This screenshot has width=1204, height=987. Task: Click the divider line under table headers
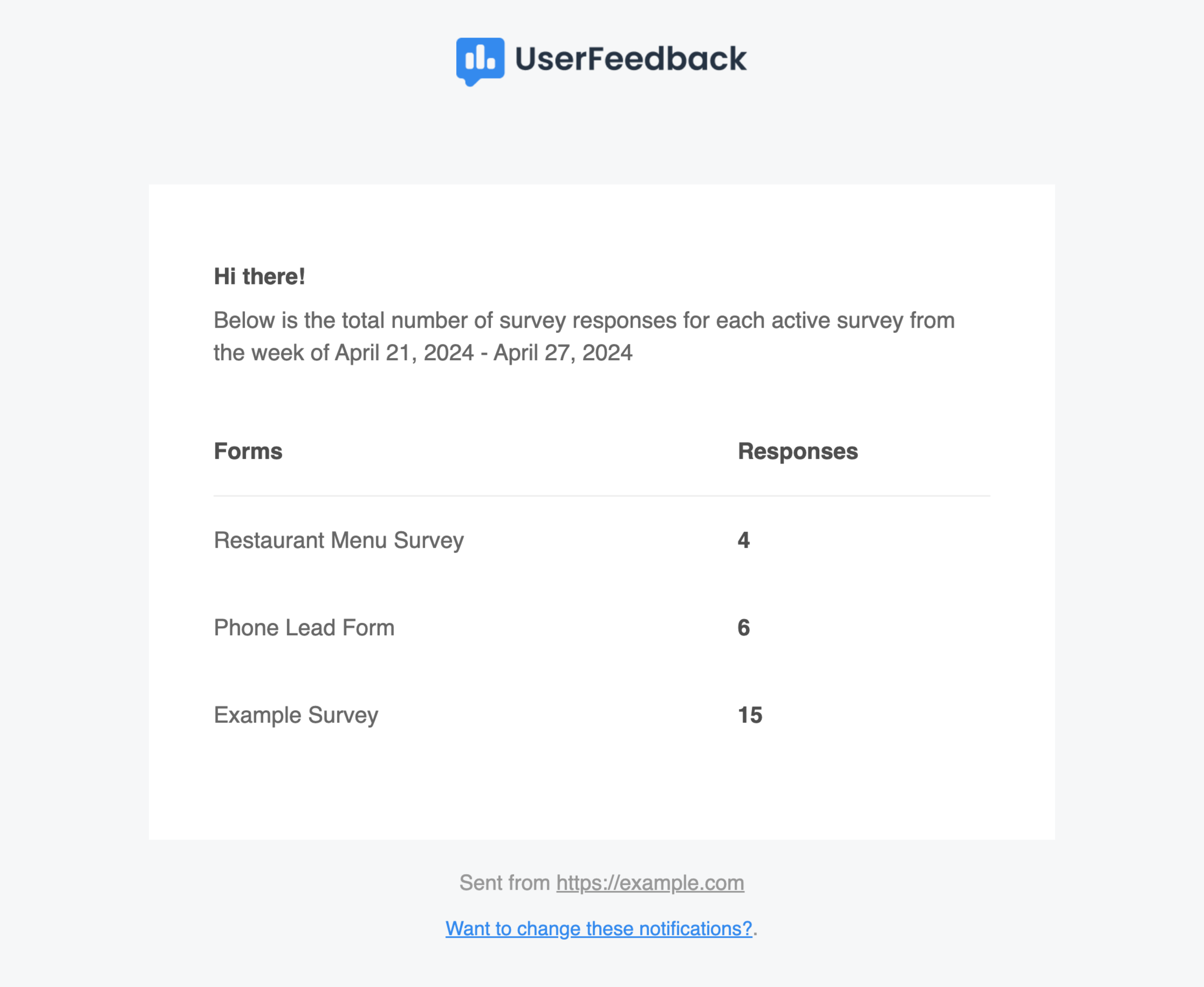click(602, 496)
